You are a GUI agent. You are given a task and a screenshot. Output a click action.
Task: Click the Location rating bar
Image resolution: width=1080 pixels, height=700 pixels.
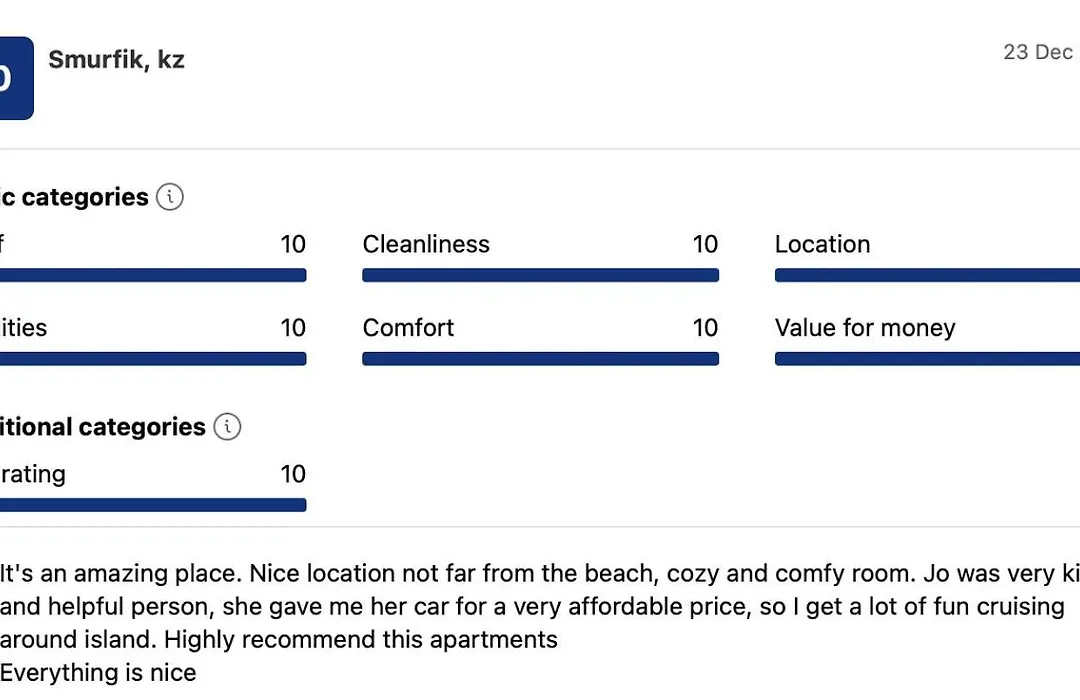[927, 276]
